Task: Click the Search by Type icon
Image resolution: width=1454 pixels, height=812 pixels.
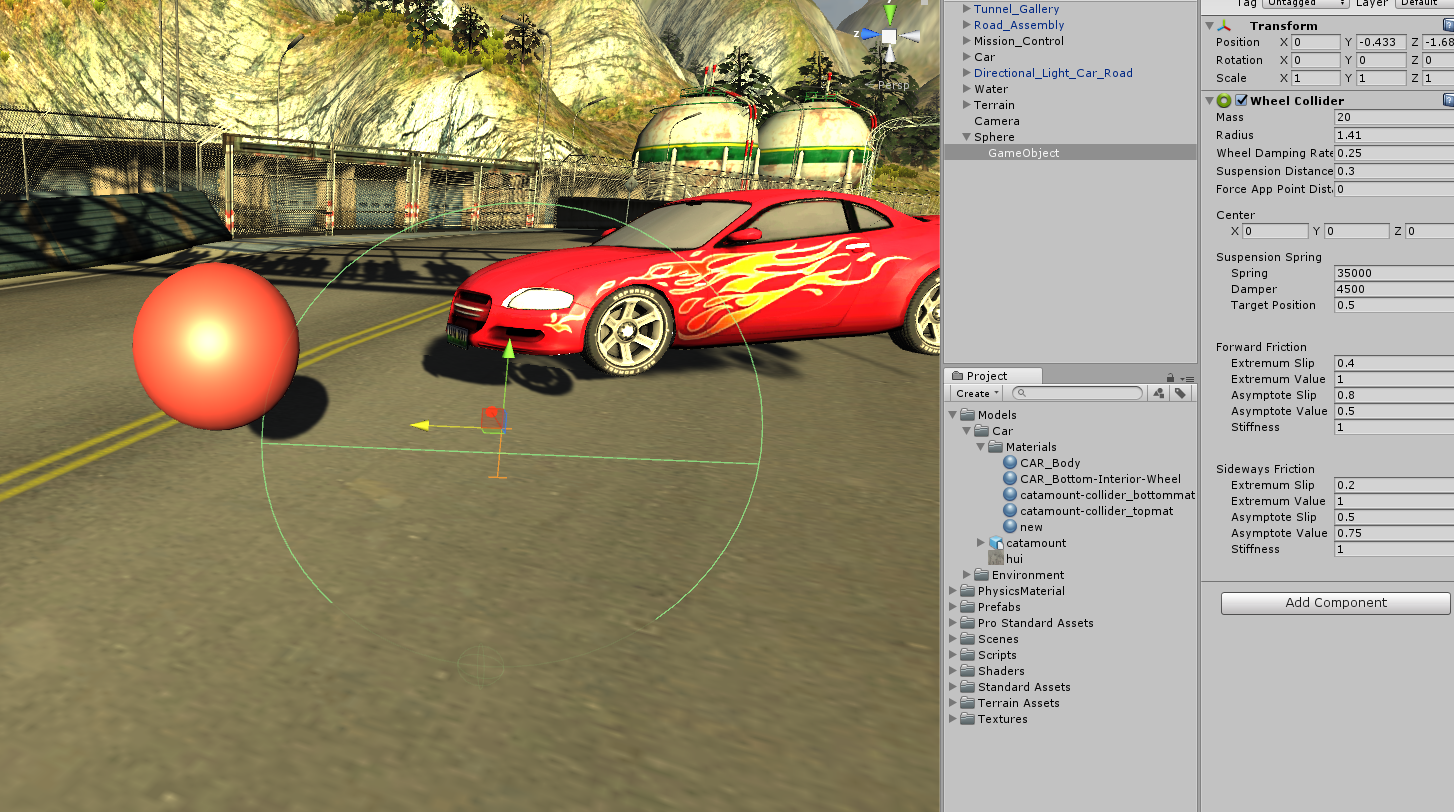Action: pyautogui.click(x=1159, y=393)
